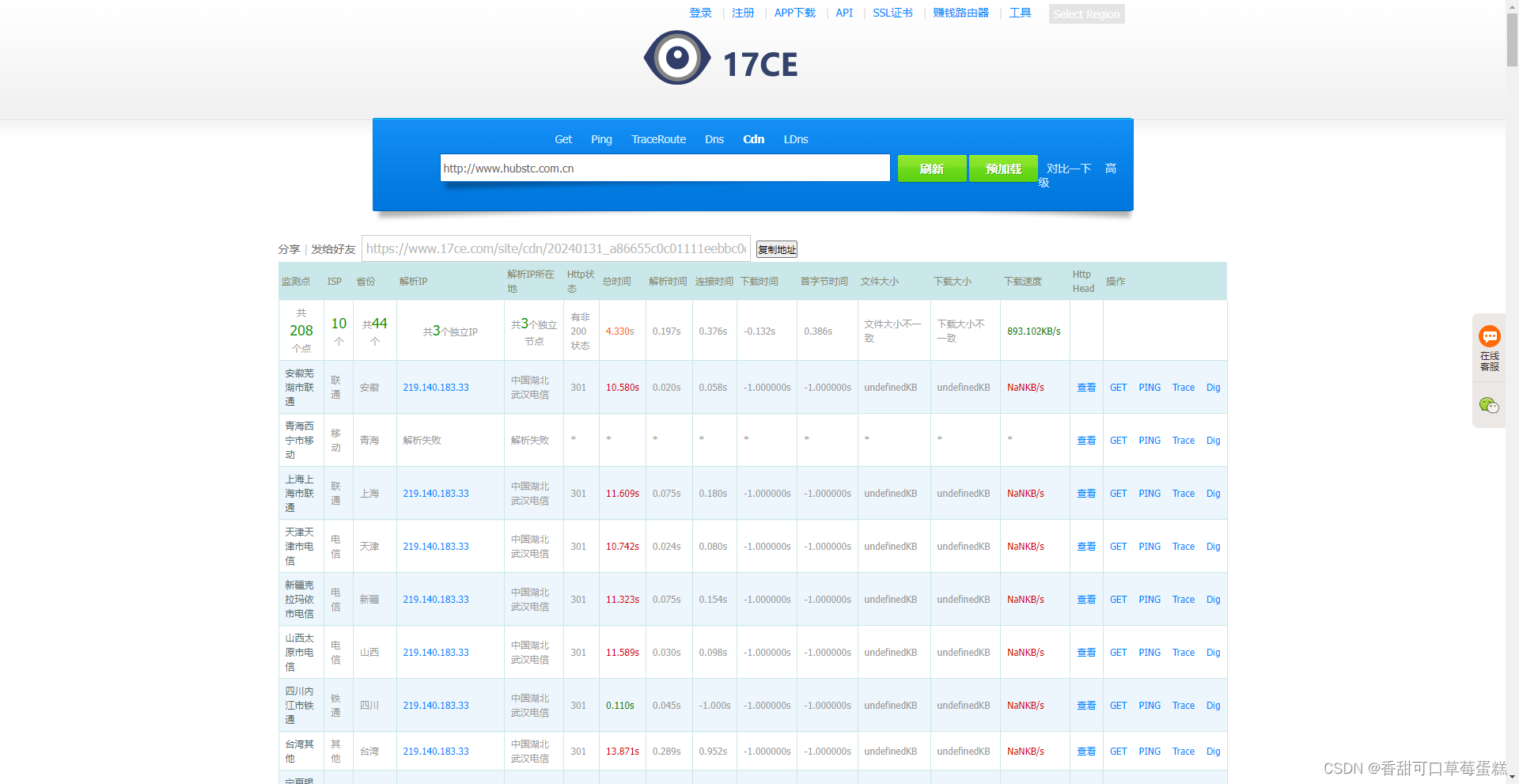Click the URL input field showing hubstc.com.cn

(x=665, y=168)
